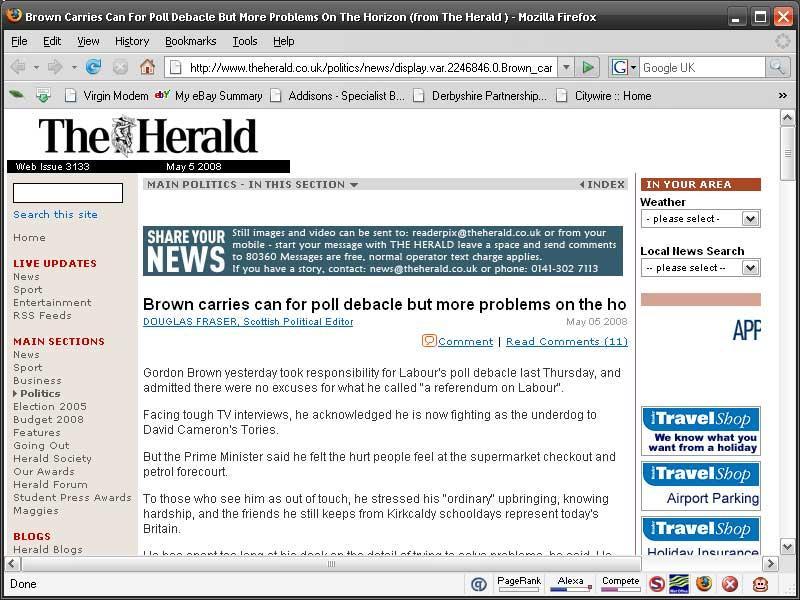Open the Read Comments (11) link
The width and height of the screenshot is (800, 600).
click(x=566, y=342)
